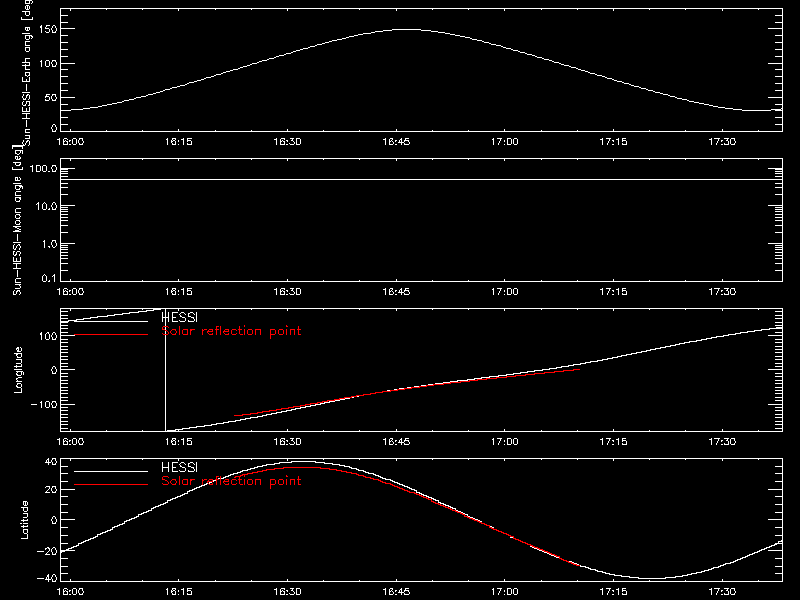Click 20 tick on Latitude axis
This screenshot has height=600, width=800.
(51, 489)
